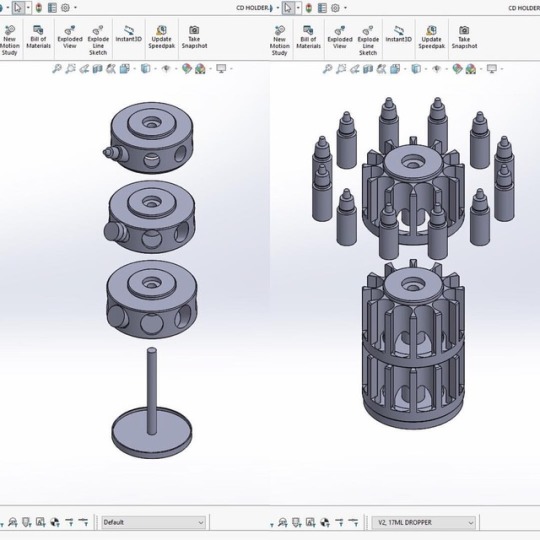Click Take Snapshot in the 17ML DROPPER window
This screenshot has width=540, height=540.
464,37
